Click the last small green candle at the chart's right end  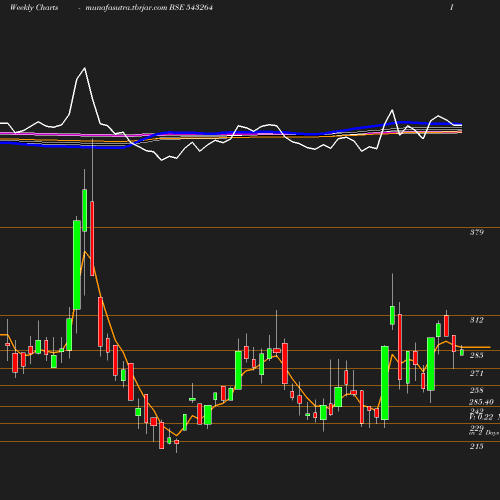point(462,353)
